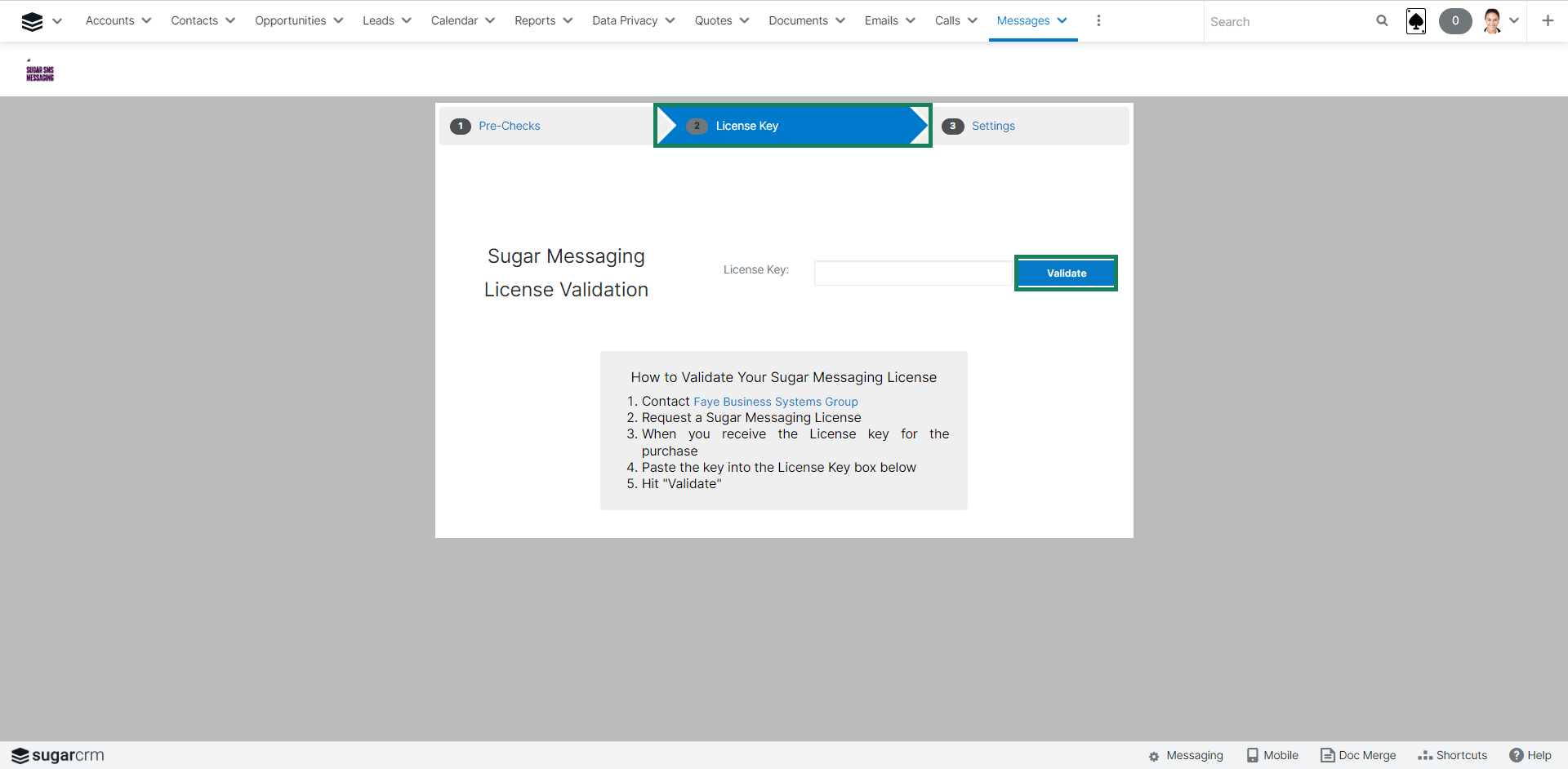This screenshot has width=1568, height=769.
Task: Expand the Messages module dropdown arrow
Action: [1062, 21]
